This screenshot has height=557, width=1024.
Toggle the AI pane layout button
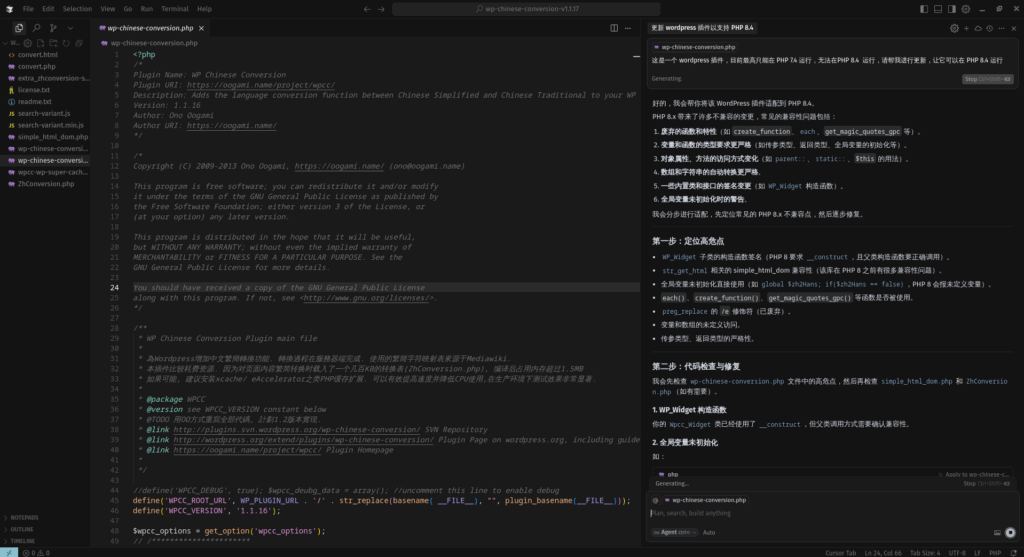pyautogui.click(x=955, y=8)
